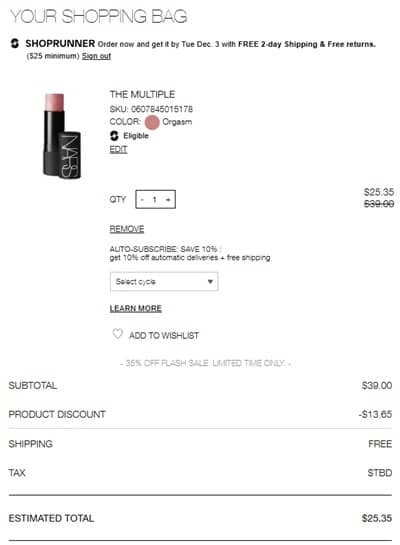Viewport: 400px width, 545px height.
Task: Open the LEARN MORE auto-subscribe link
Action: click(136, 309)
